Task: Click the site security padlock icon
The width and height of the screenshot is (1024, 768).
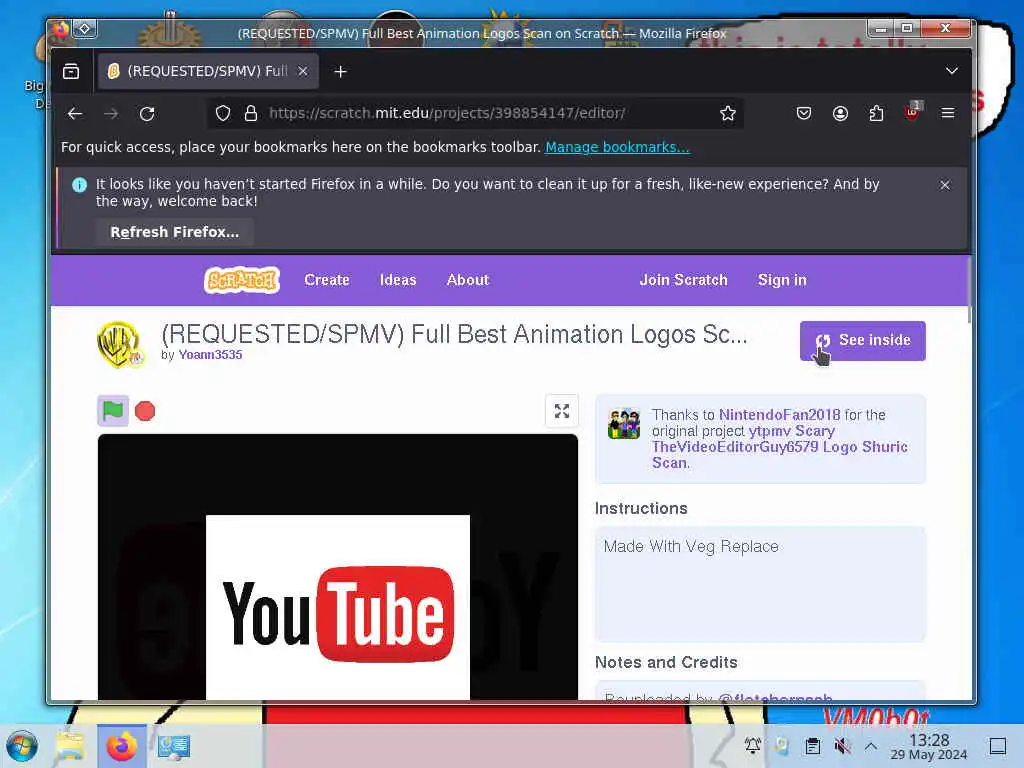Action: [x=250, y=114]
